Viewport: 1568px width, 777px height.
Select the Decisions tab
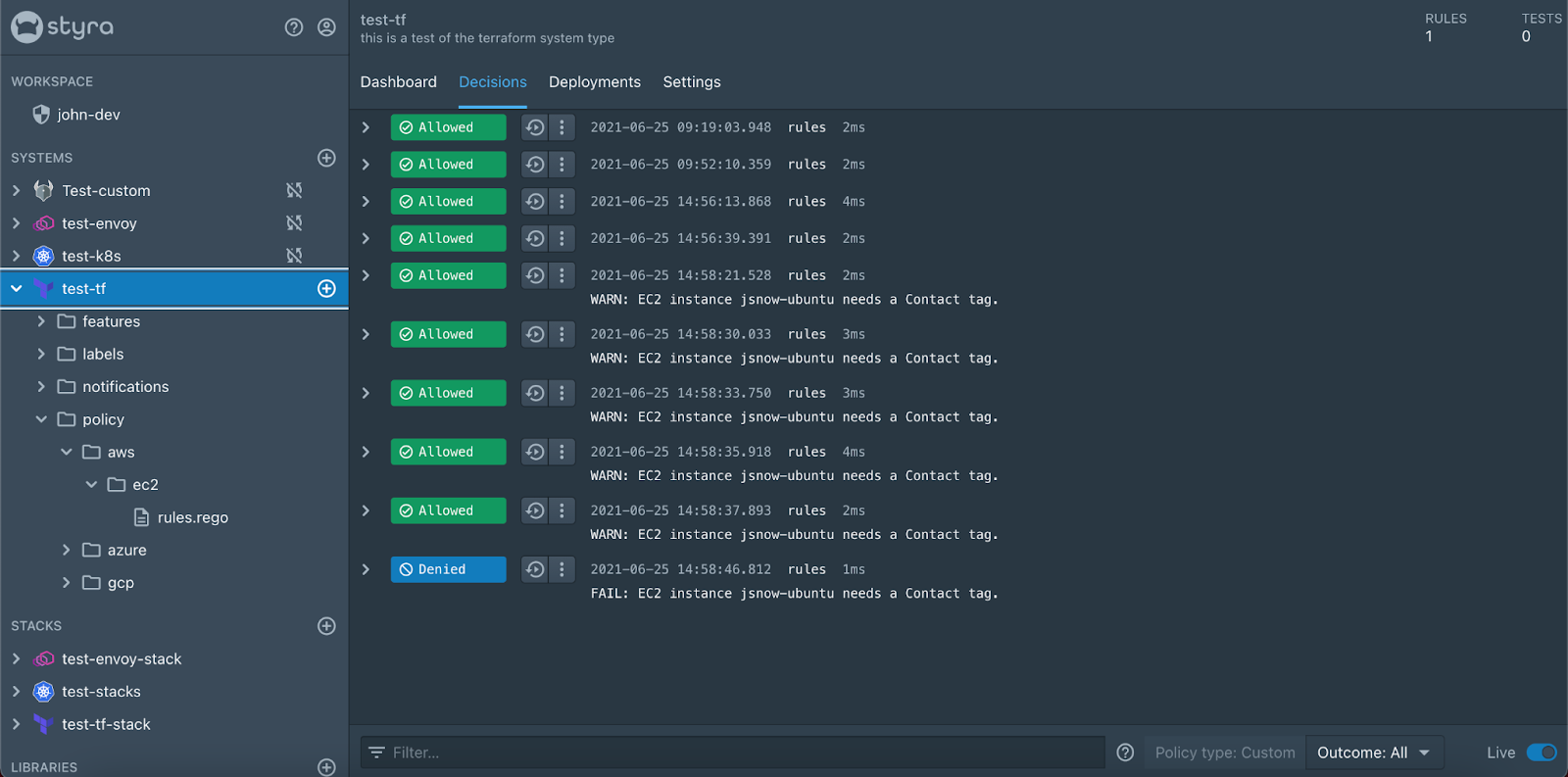click(493, 82)
